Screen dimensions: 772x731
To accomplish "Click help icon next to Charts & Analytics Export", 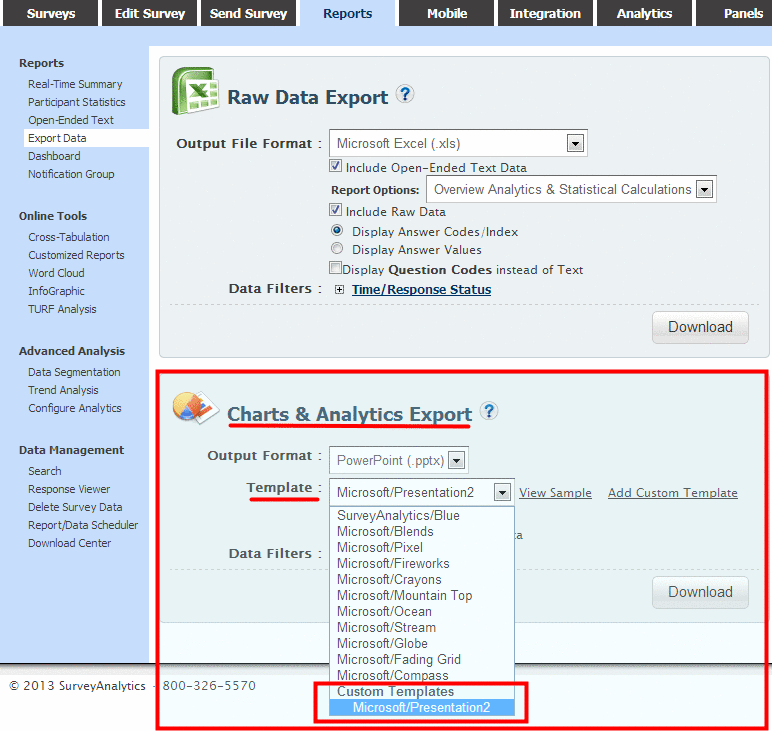I will click(x=488, y=411).
